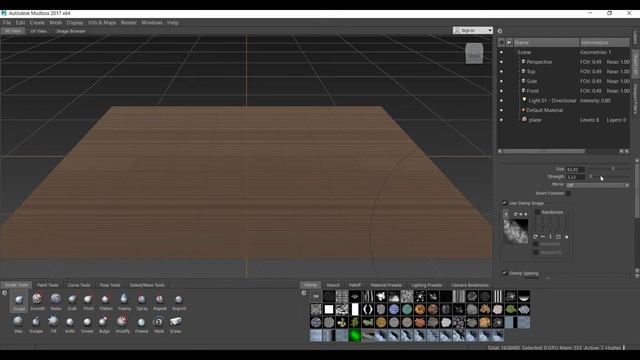Switch to the UV View tab
Image resolution: width=640 pixels, height=360 pixels.
click(x=38, y=31)
